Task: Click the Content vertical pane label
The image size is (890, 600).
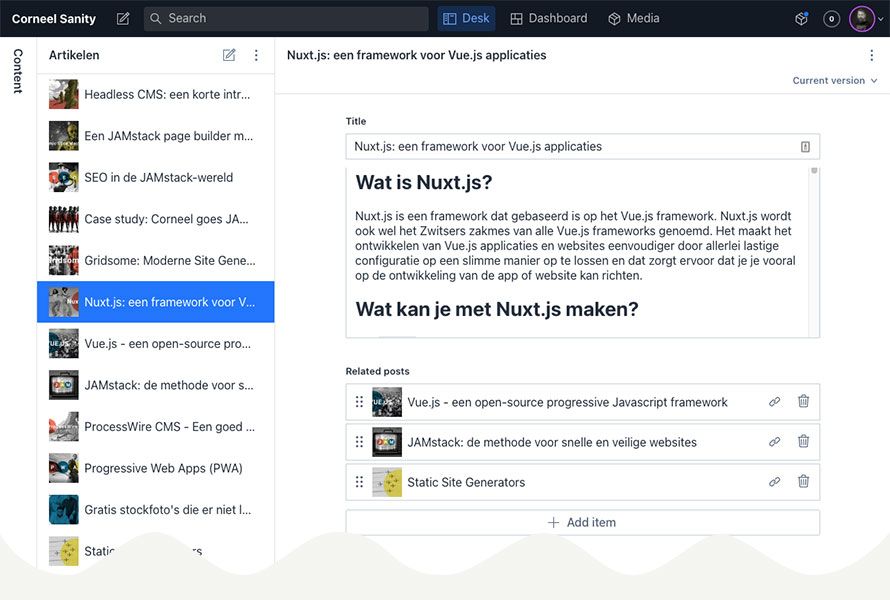Action: tap(18, 71)
